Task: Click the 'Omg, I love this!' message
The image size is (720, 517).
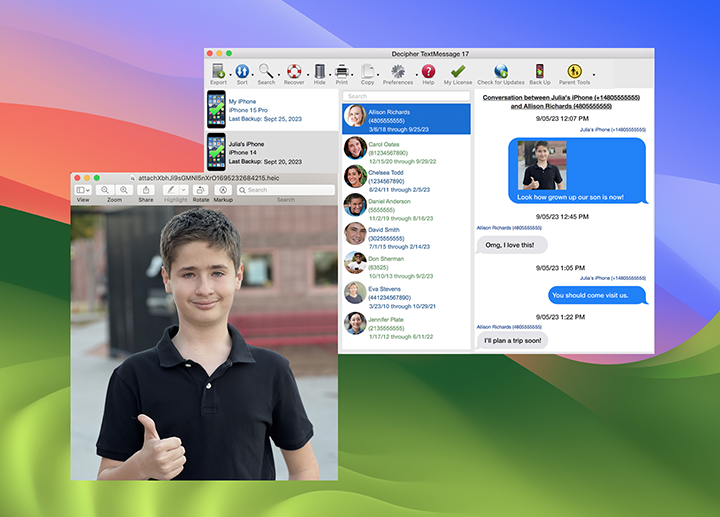Action: [512, 245]
